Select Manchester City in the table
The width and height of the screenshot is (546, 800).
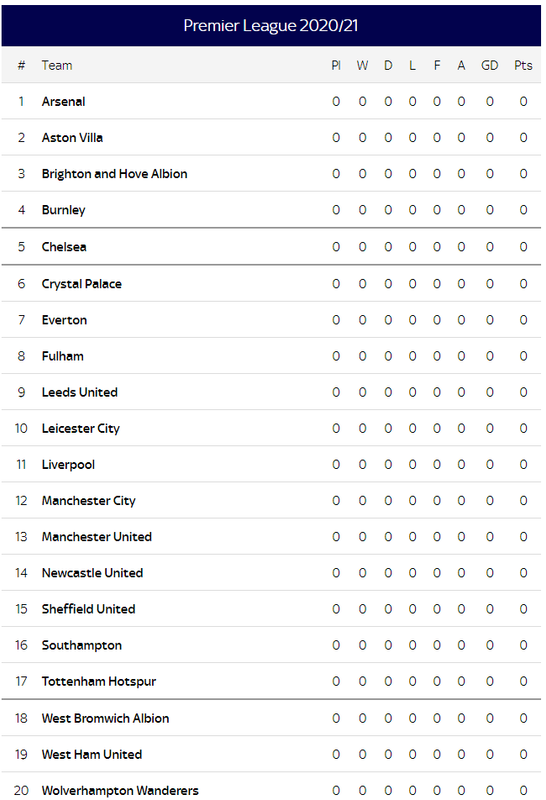click(x=89, y=501)
